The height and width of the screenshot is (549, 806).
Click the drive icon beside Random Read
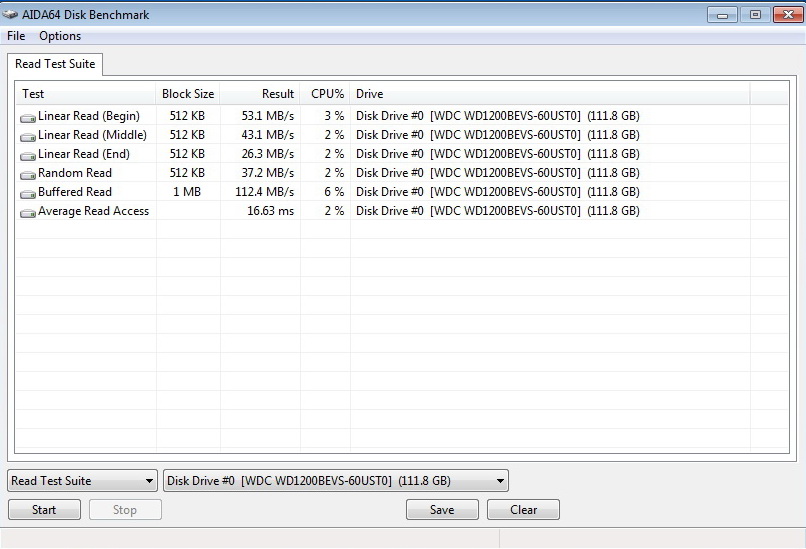pyautogui.click(x=27, y=175)
